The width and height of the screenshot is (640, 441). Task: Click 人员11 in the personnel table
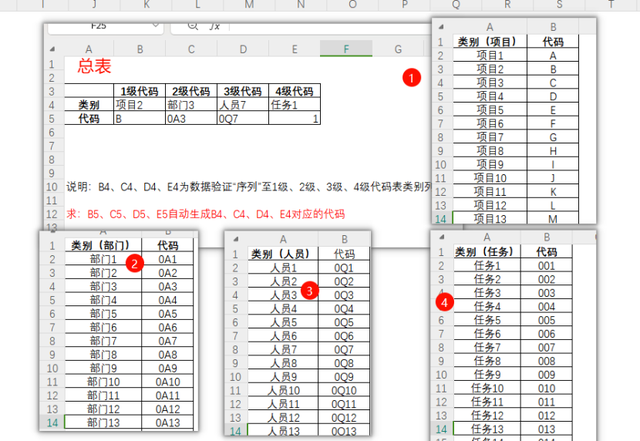coord(283,404)
